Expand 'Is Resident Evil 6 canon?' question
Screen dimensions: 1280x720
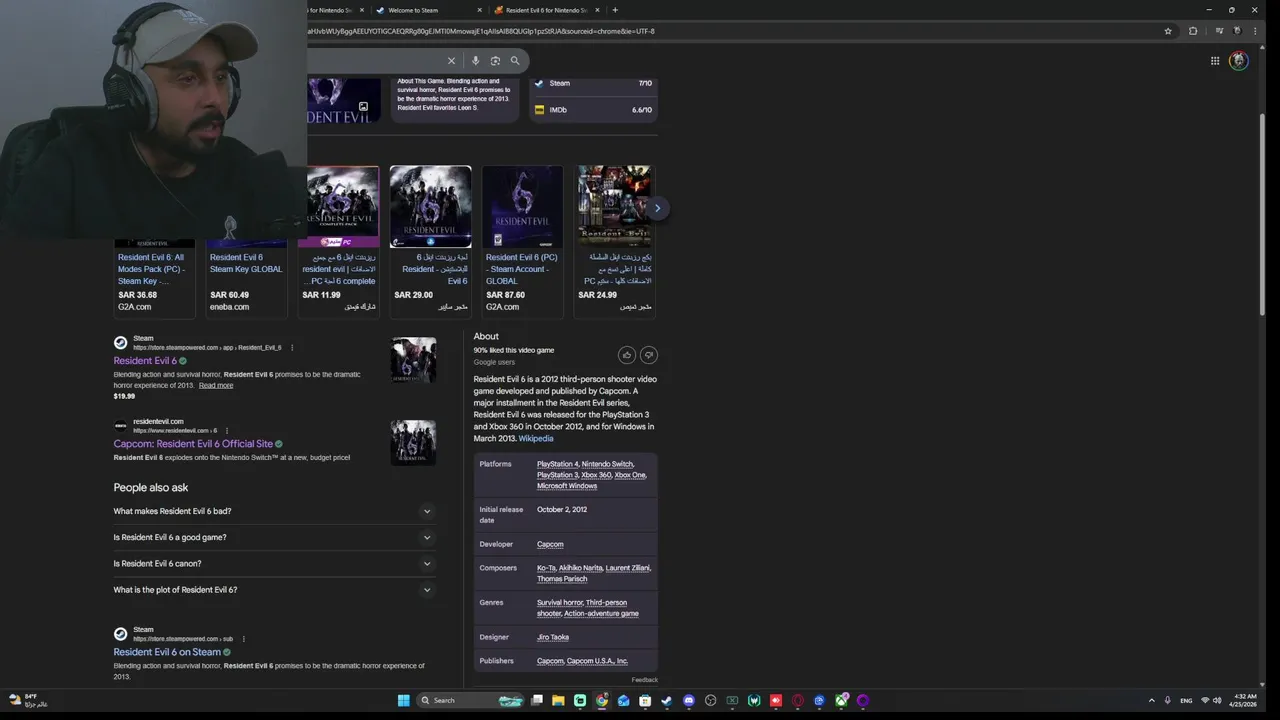click(273, 564)
